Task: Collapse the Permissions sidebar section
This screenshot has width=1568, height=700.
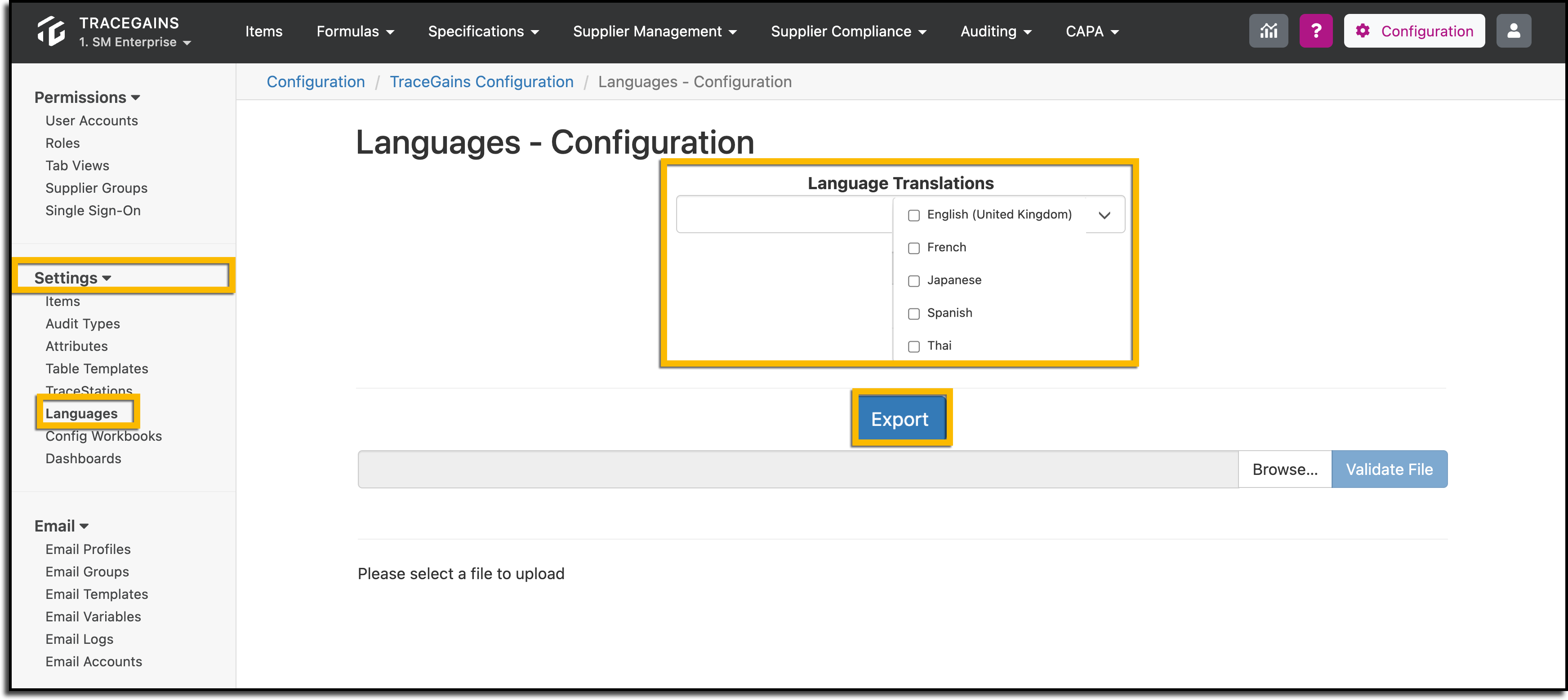Action: [87, 97]
